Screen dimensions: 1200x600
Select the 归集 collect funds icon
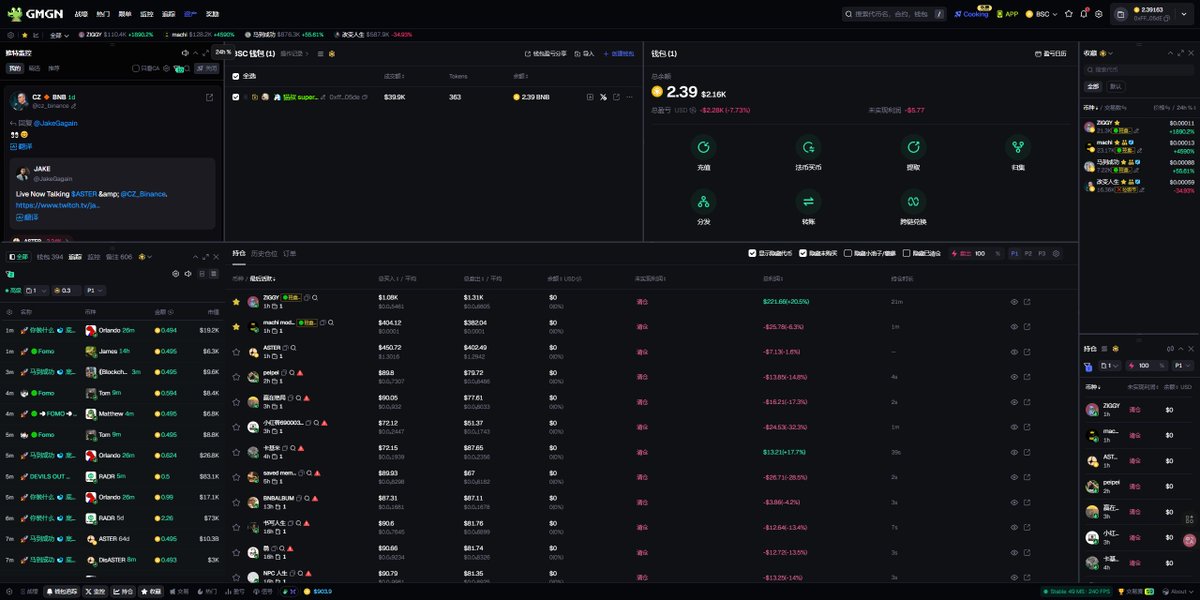pyautogui.click(x=1017, y=148)
